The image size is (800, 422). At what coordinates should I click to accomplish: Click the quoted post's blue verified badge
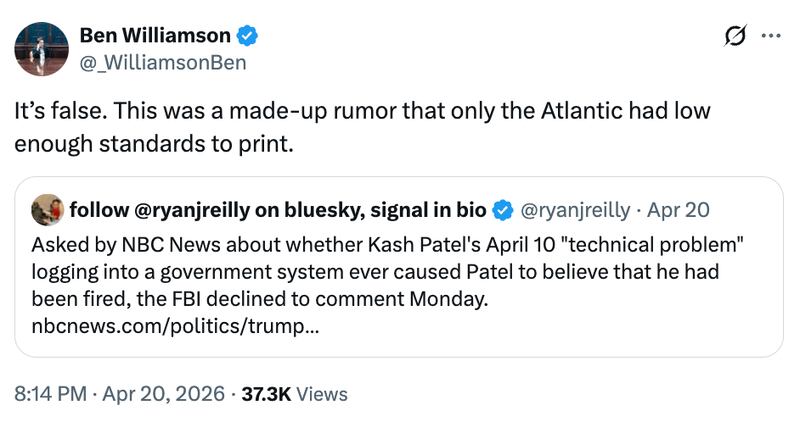pyautogui.click(x=505, y=210)
